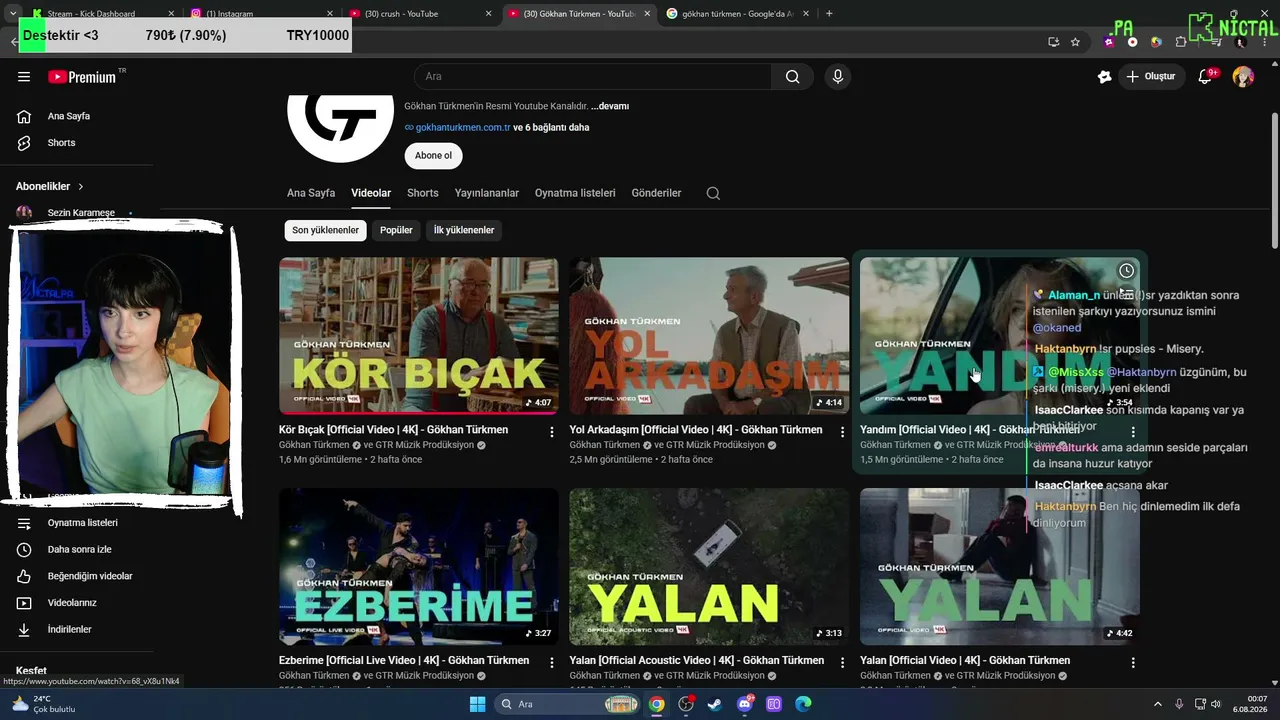
Task: Bookmark this page with star icon
Action: [x=1075, y=42]
